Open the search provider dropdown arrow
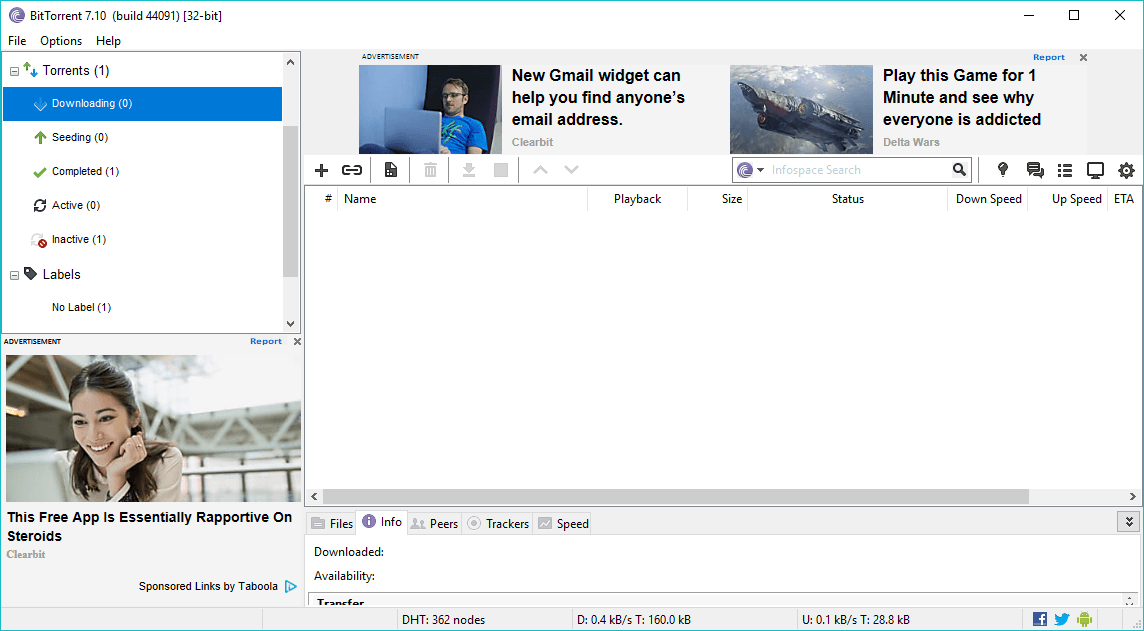 pyautogui.click(x=760, y=171)
